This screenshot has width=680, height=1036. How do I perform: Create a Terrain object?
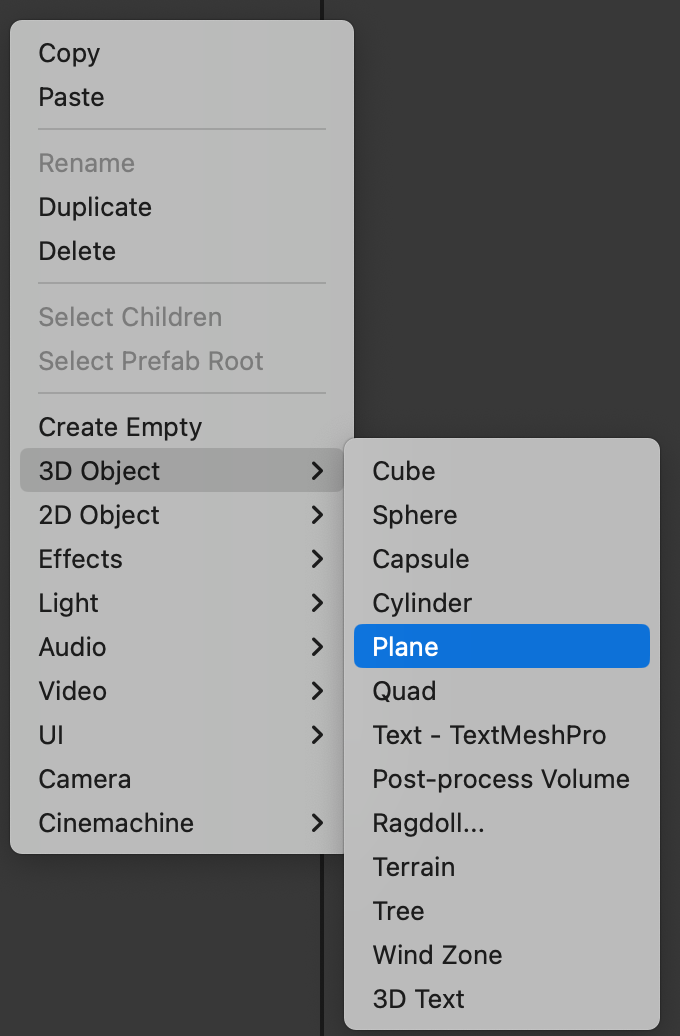pyautogui.click(x=502, y=867)
